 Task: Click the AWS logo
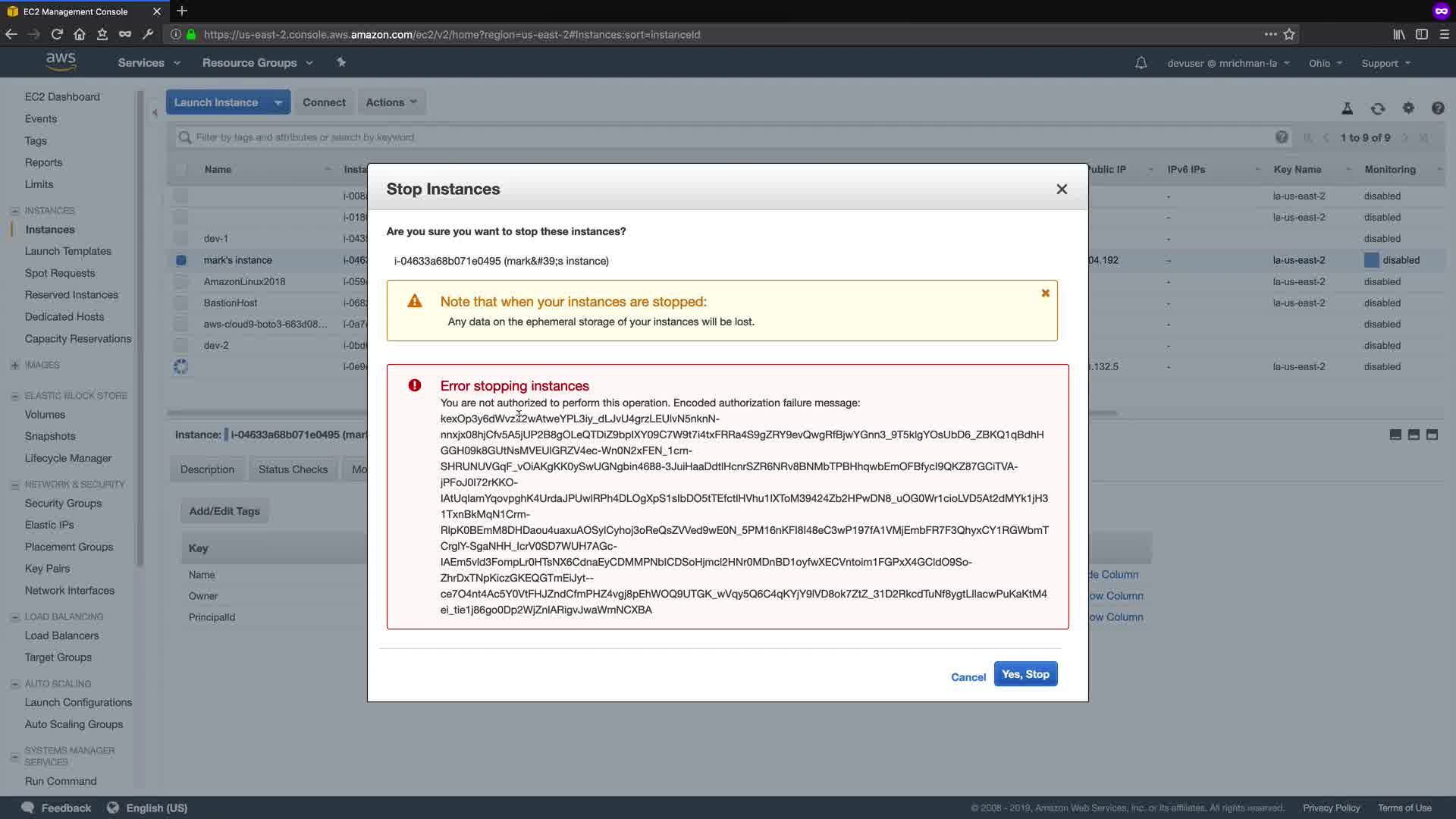click(x=61, y=62)
